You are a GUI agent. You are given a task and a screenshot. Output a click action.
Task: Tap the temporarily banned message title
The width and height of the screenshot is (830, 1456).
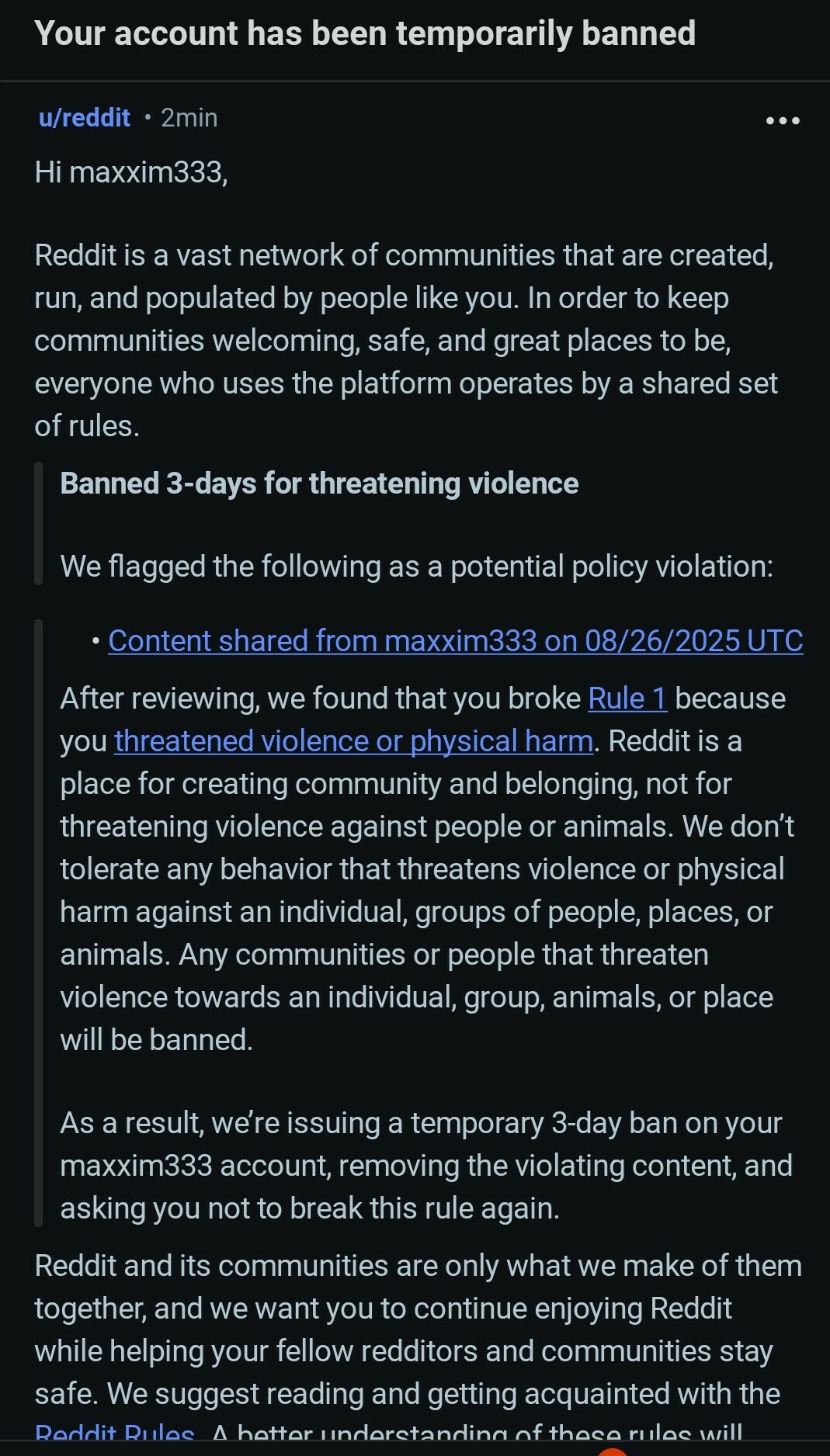365,33
